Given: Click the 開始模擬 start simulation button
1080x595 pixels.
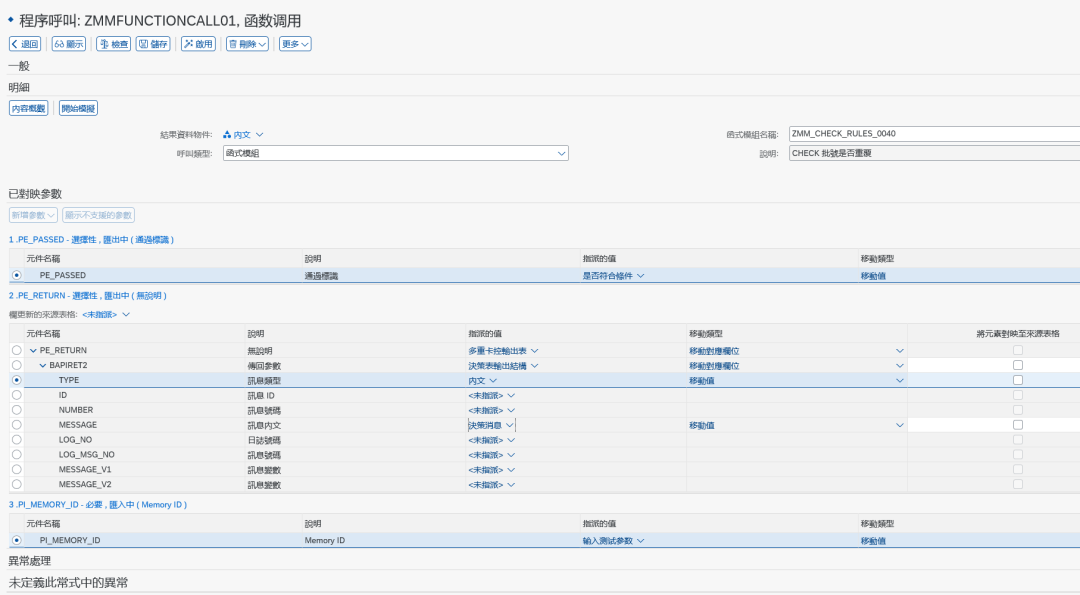Looking at the screenshot, I should 79,108.
